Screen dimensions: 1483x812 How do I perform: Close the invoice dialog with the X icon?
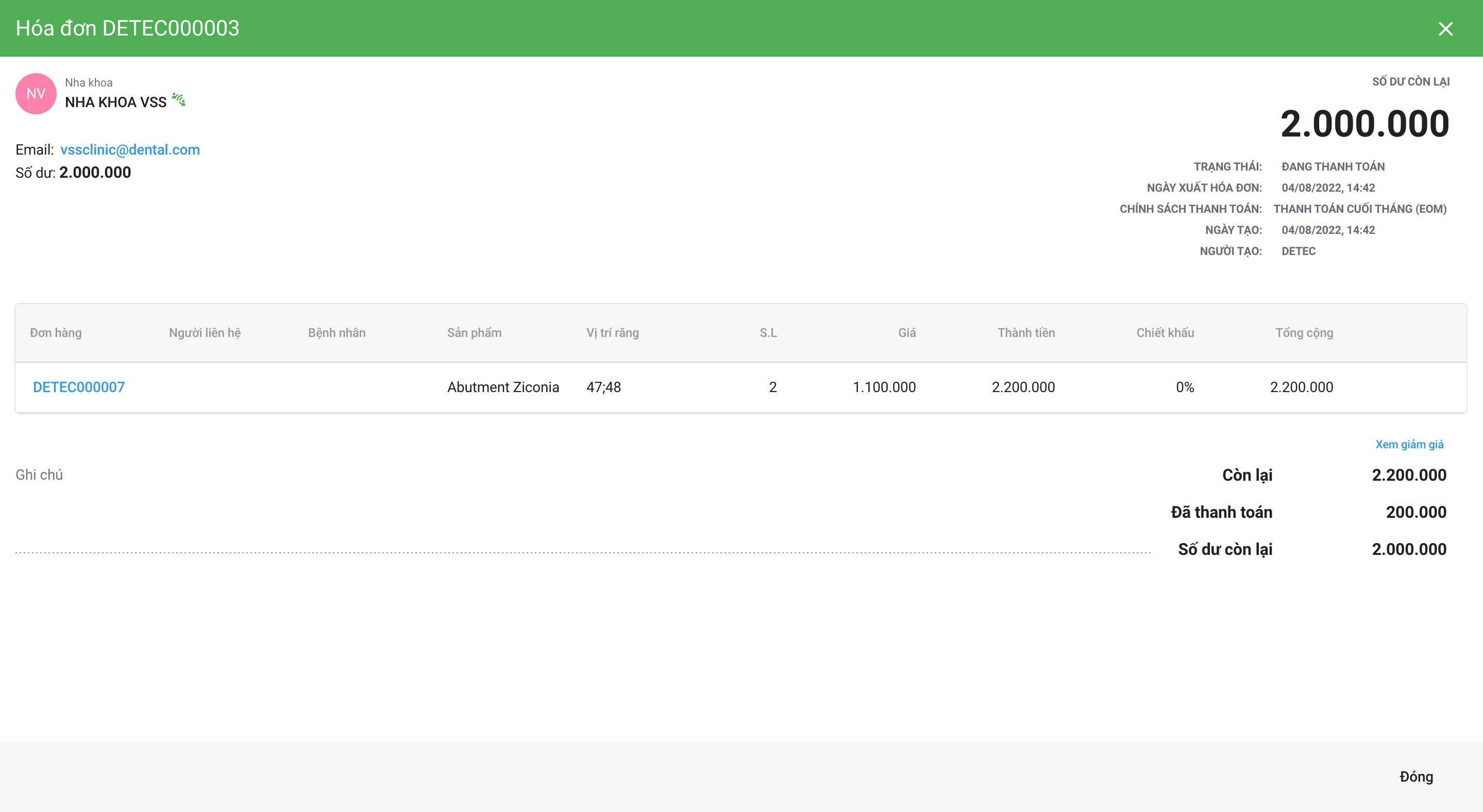pos(1445,29)
